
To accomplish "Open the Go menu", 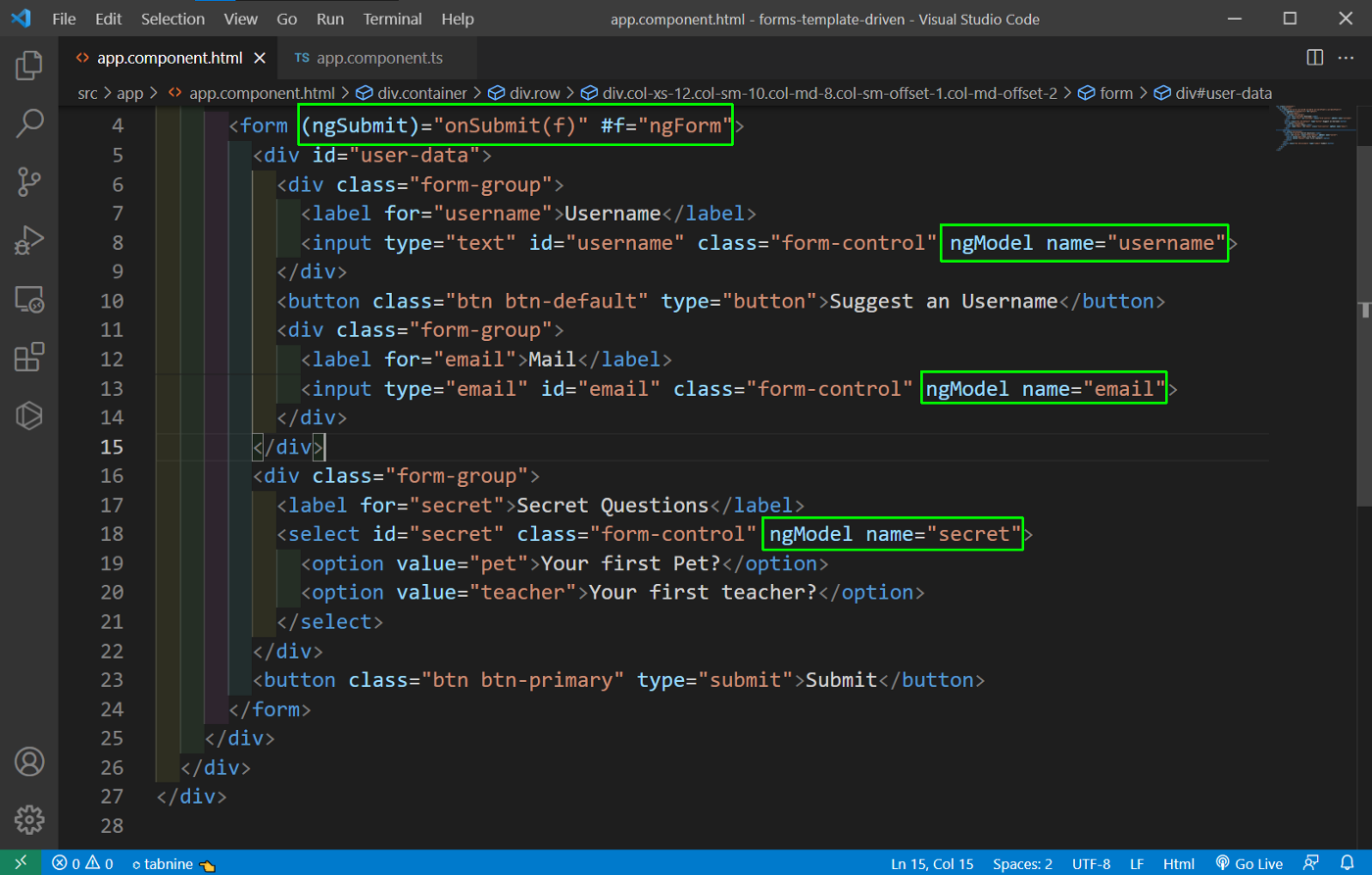I will (x=287, y=19).
